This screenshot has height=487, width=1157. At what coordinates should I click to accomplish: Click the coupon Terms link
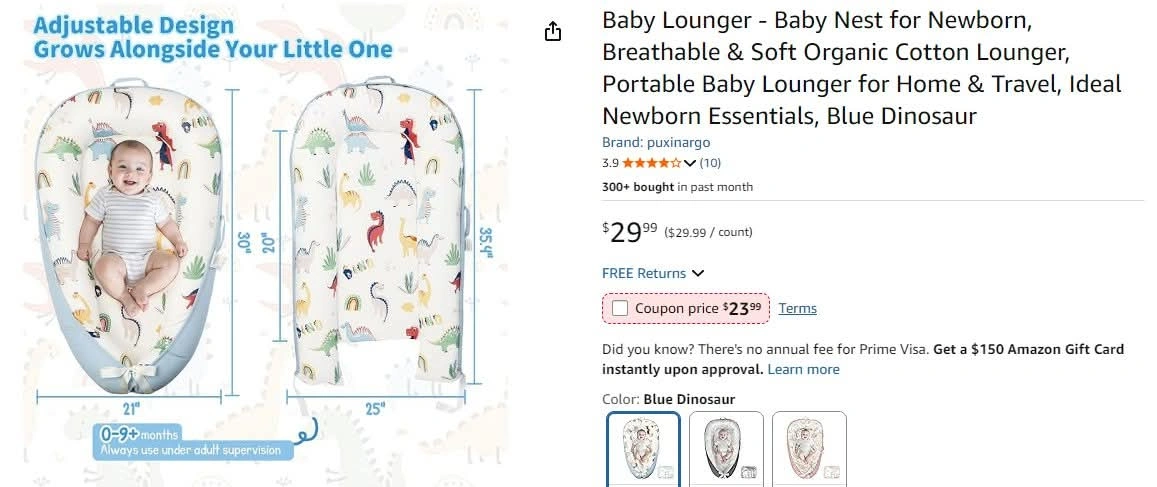tap(798, 308)
